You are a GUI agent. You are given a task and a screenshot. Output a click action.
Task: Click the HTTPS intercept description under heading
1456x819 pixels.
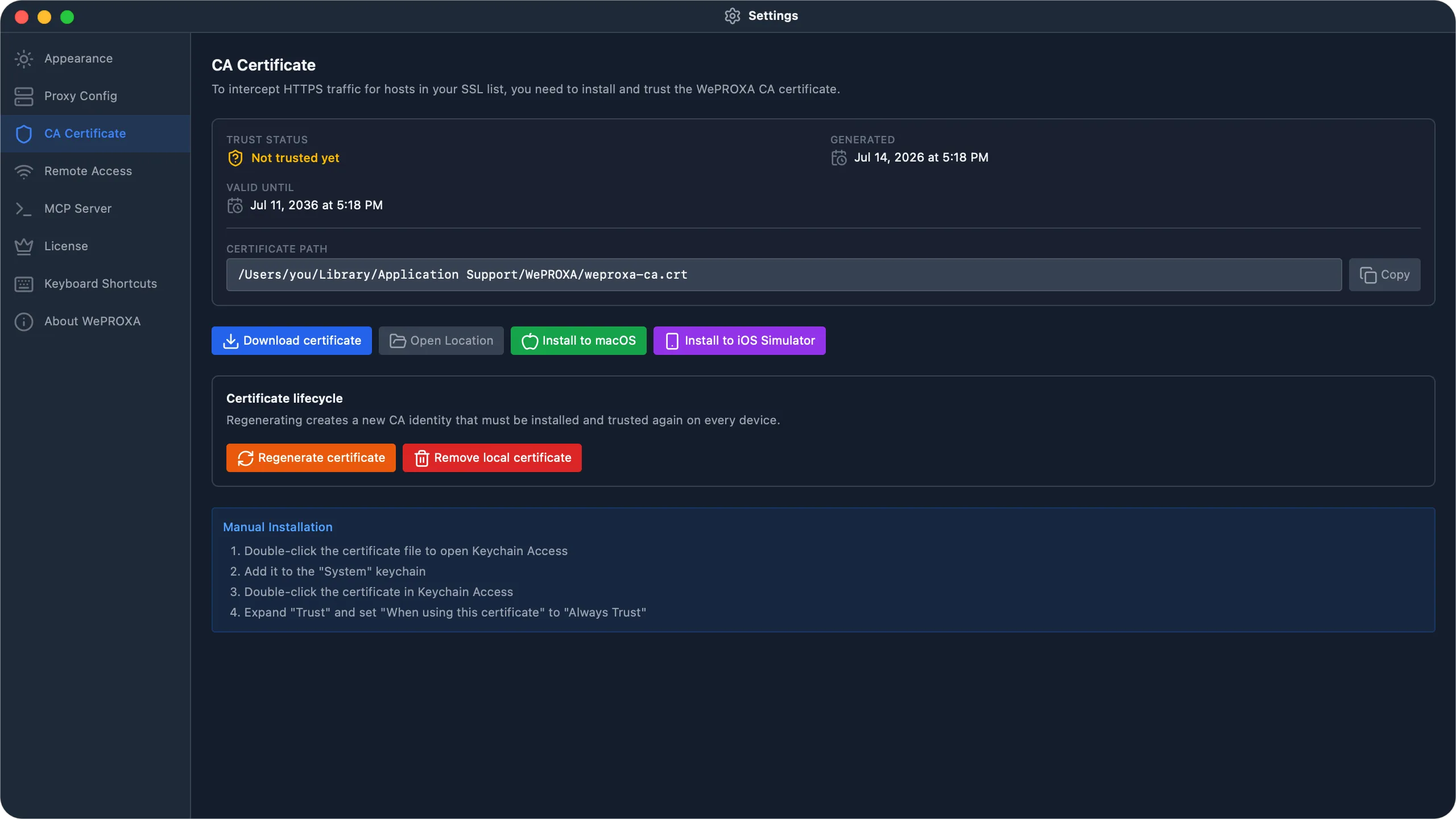tap(526, 89)
